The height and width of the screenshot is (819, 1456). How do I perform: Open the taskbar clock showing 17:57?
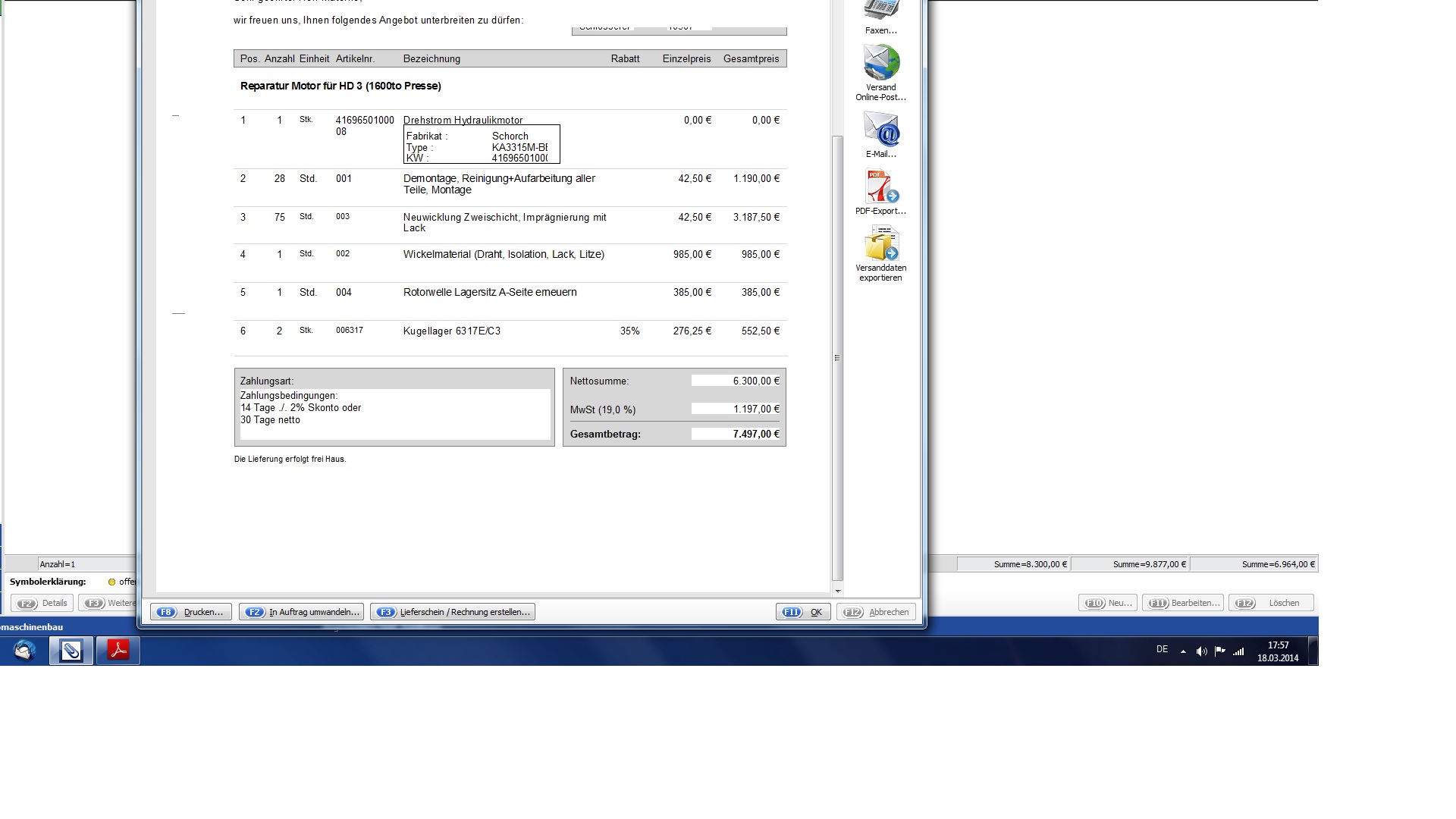1278,651
